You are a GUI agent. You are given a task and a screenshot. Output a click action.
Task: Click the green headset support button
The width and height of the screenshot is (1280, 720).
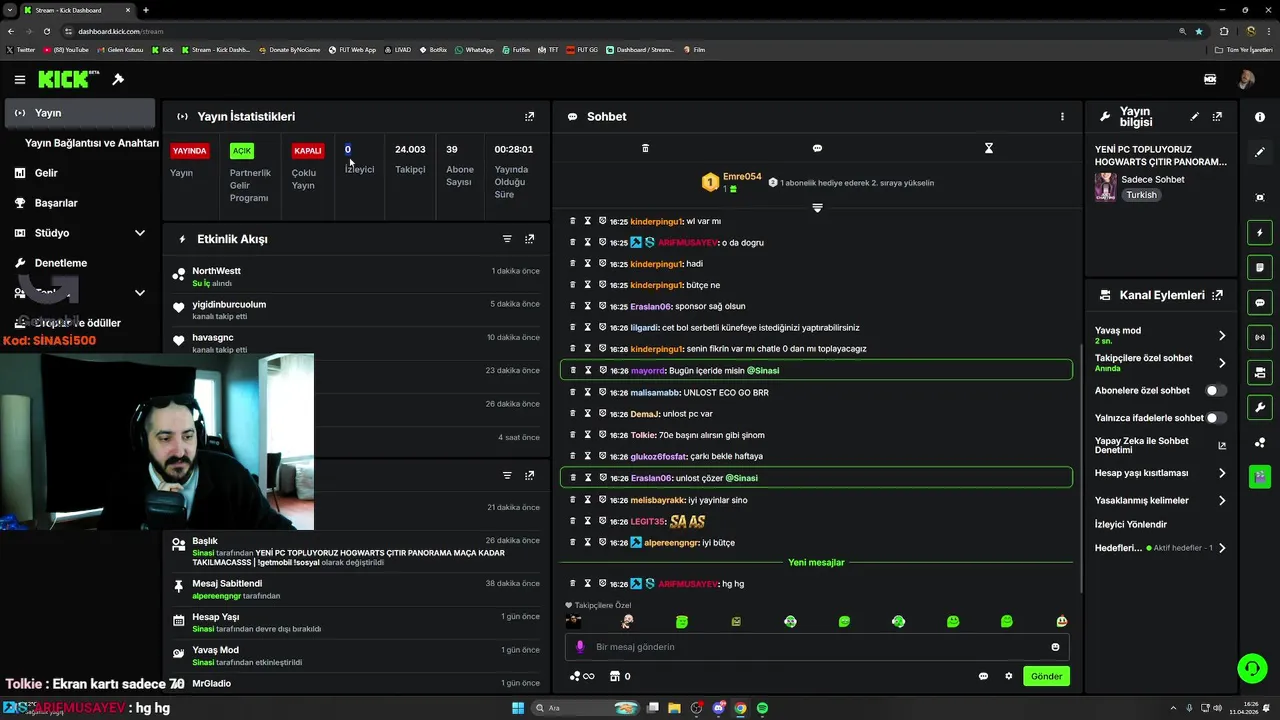[x=1251, y=668]
